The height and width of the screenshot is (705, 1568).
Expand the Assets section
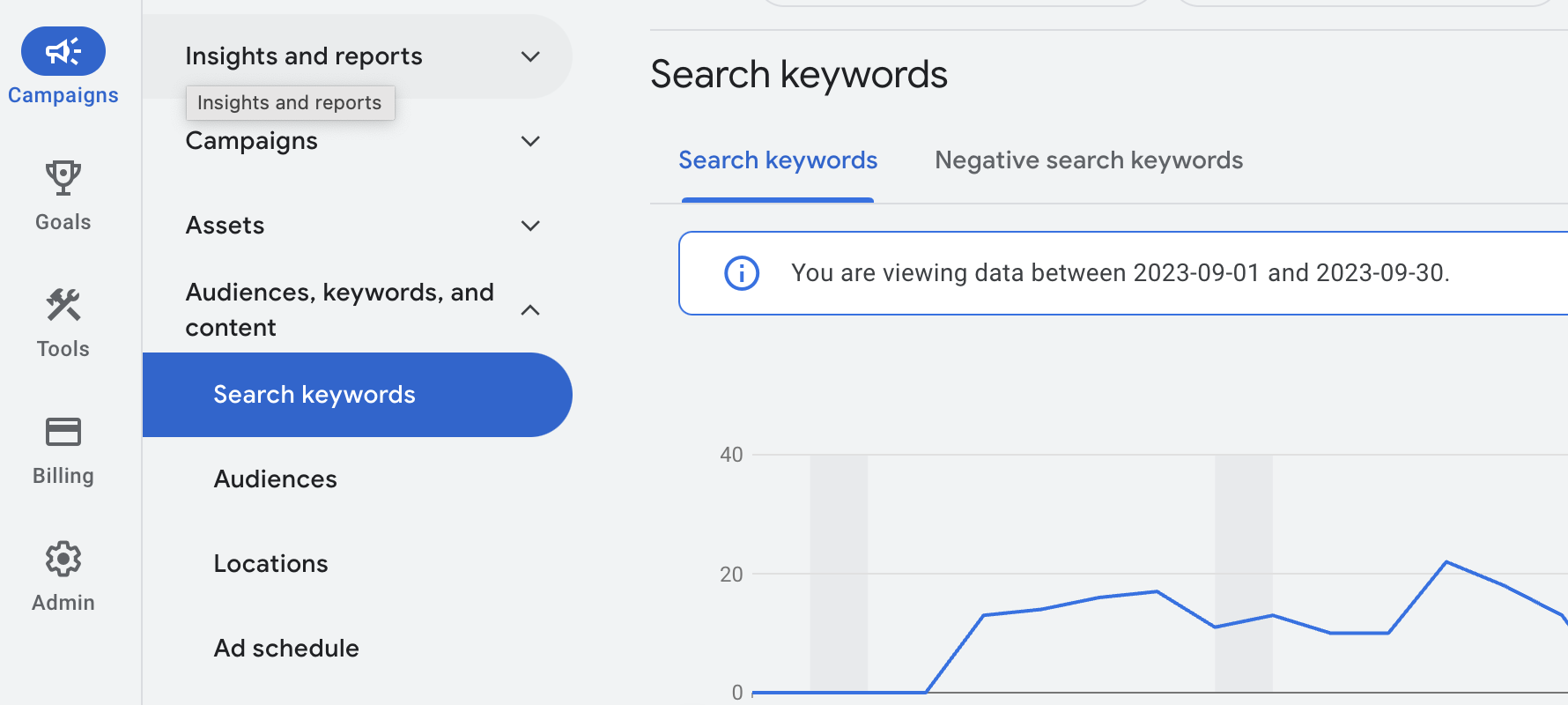[529, 226]
